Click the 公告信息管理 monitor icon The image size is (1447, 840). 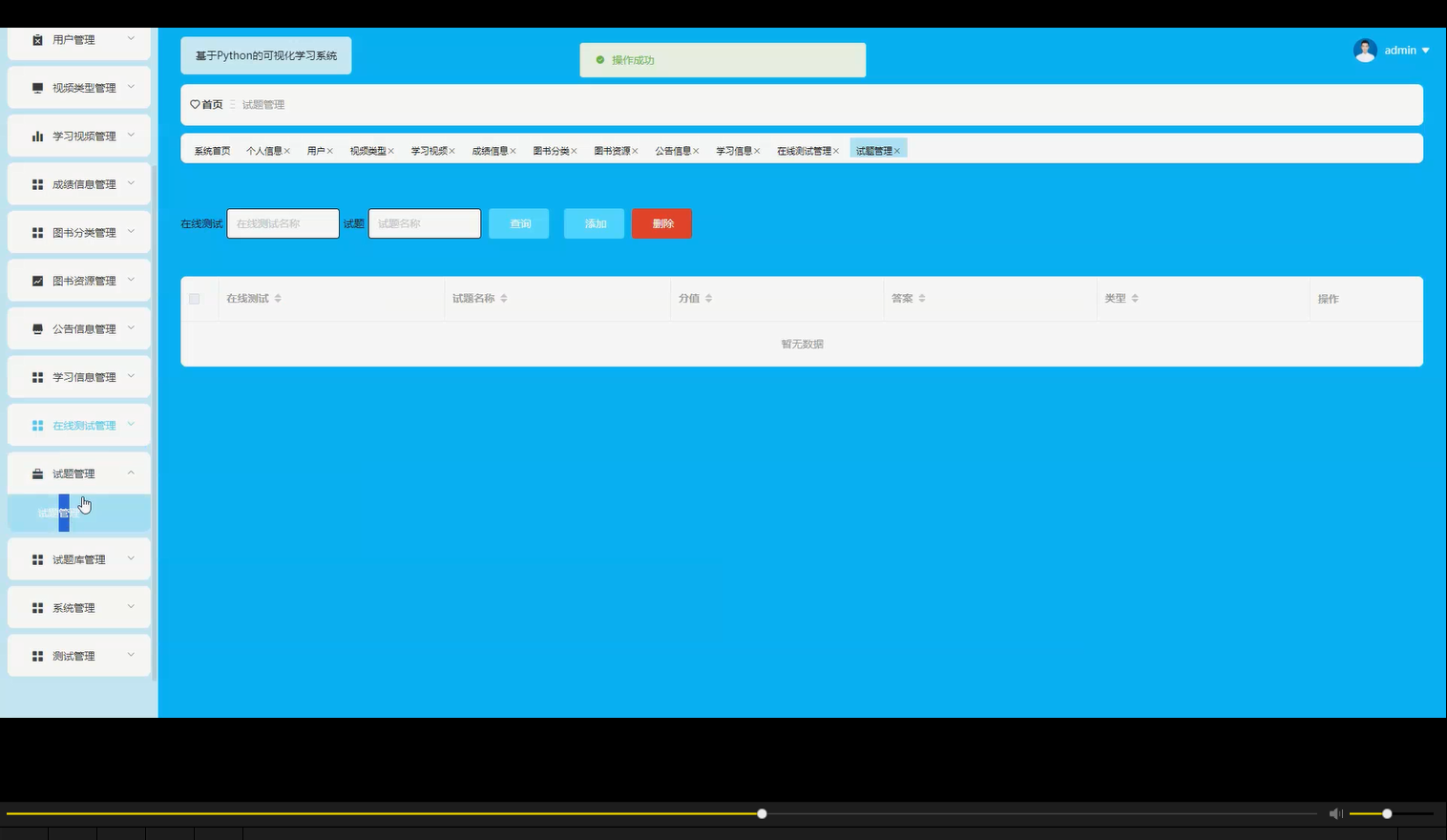coord(36,327)
